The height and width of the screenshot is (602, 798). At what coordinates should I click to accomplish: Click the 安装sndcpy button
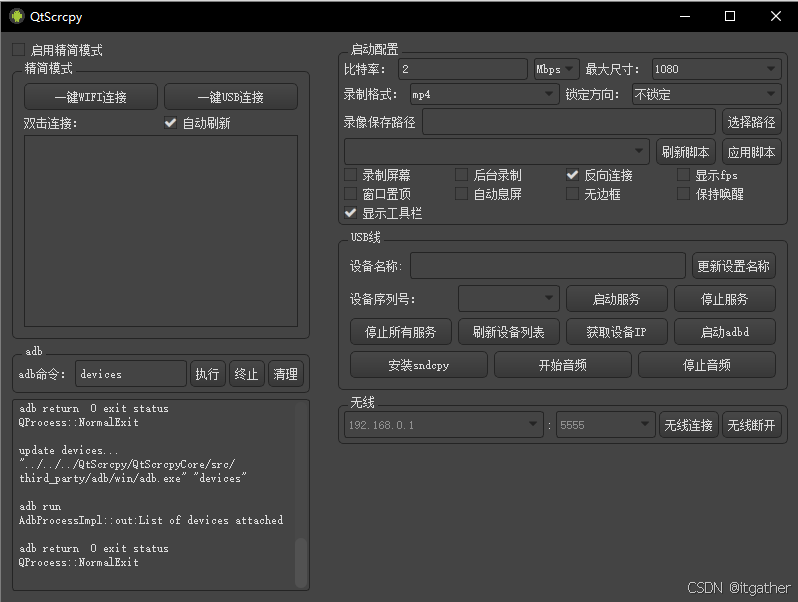(x=418, y=365)
